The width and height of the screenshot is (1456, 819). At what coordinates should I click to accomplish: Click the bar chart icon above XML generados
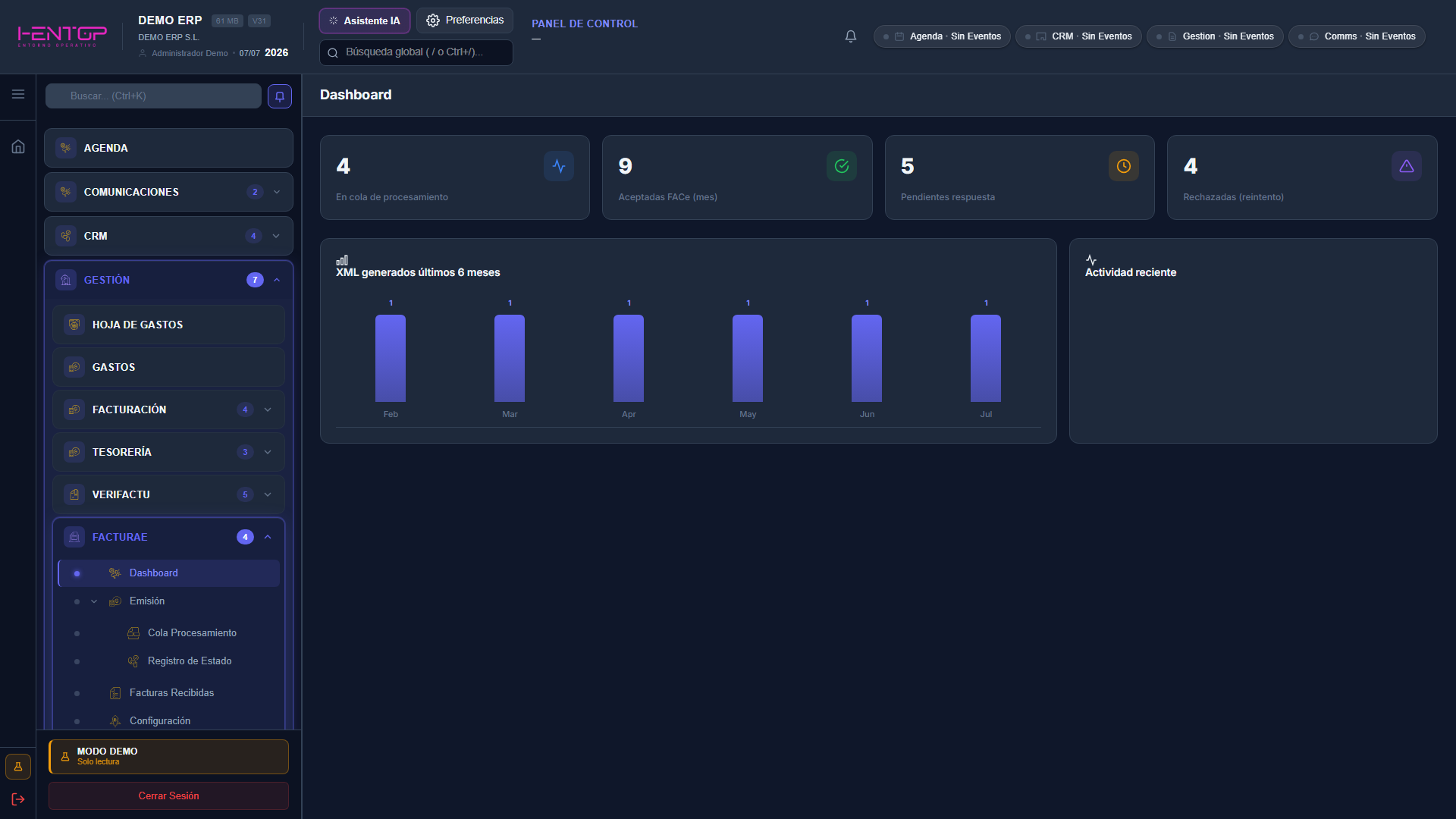(x=342, y=260)
